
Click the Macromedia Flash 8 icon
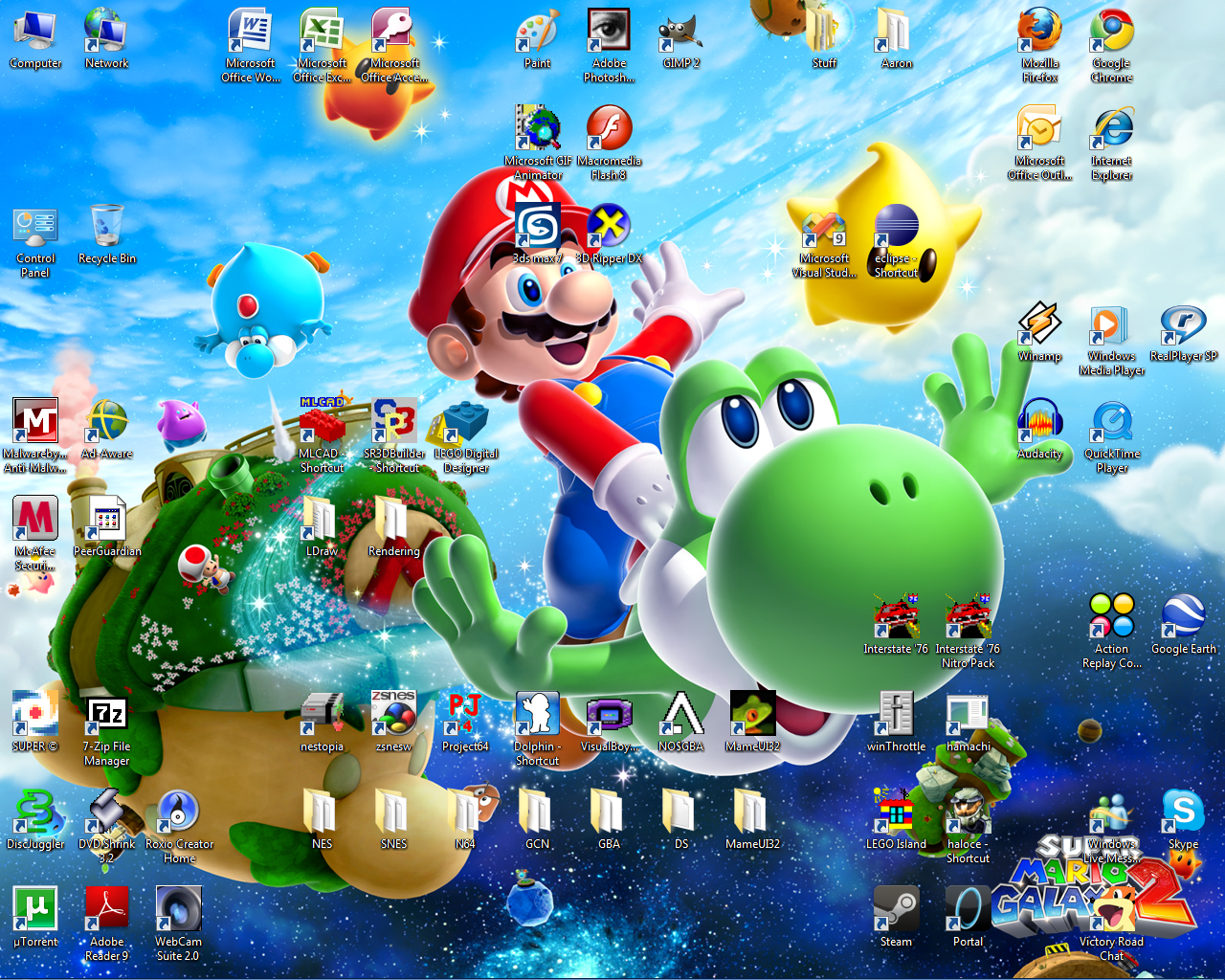coord(609,130)
